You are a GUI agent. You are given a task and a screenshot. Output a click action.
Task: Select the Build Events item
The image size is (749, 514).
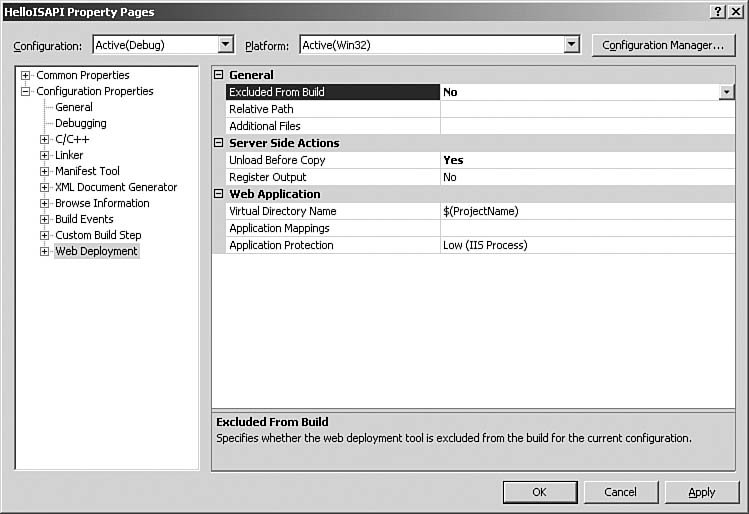pos(84,219)
